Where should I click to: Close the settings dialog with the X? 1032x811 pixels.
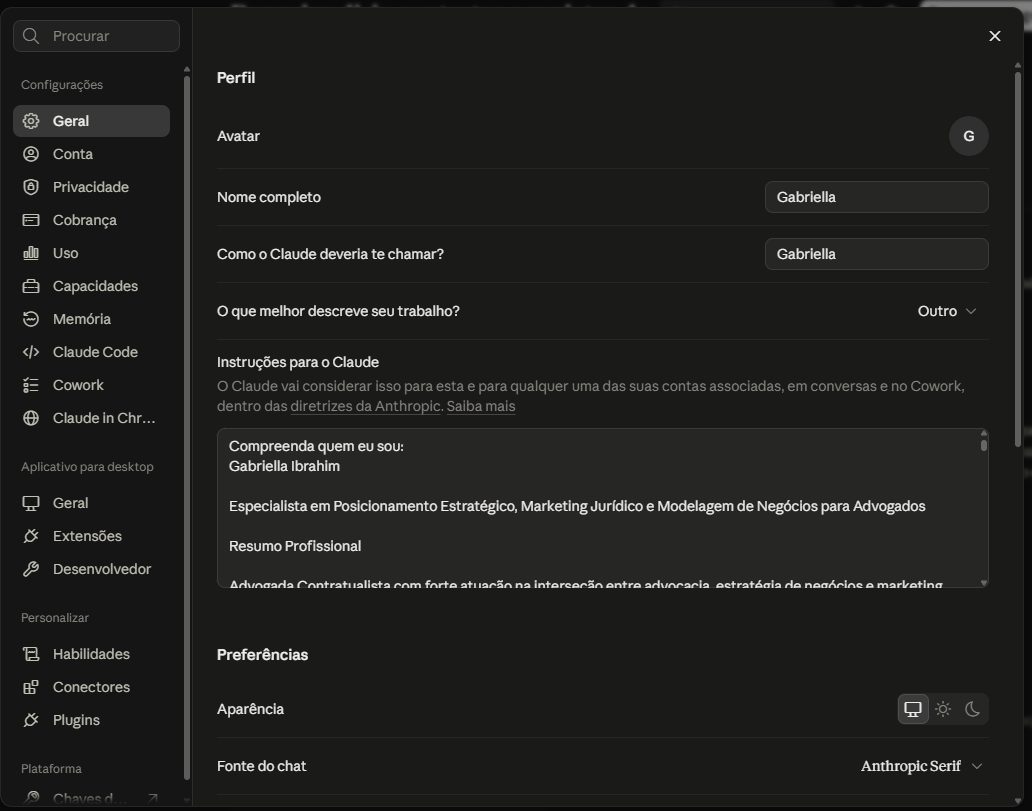[994, 36]
